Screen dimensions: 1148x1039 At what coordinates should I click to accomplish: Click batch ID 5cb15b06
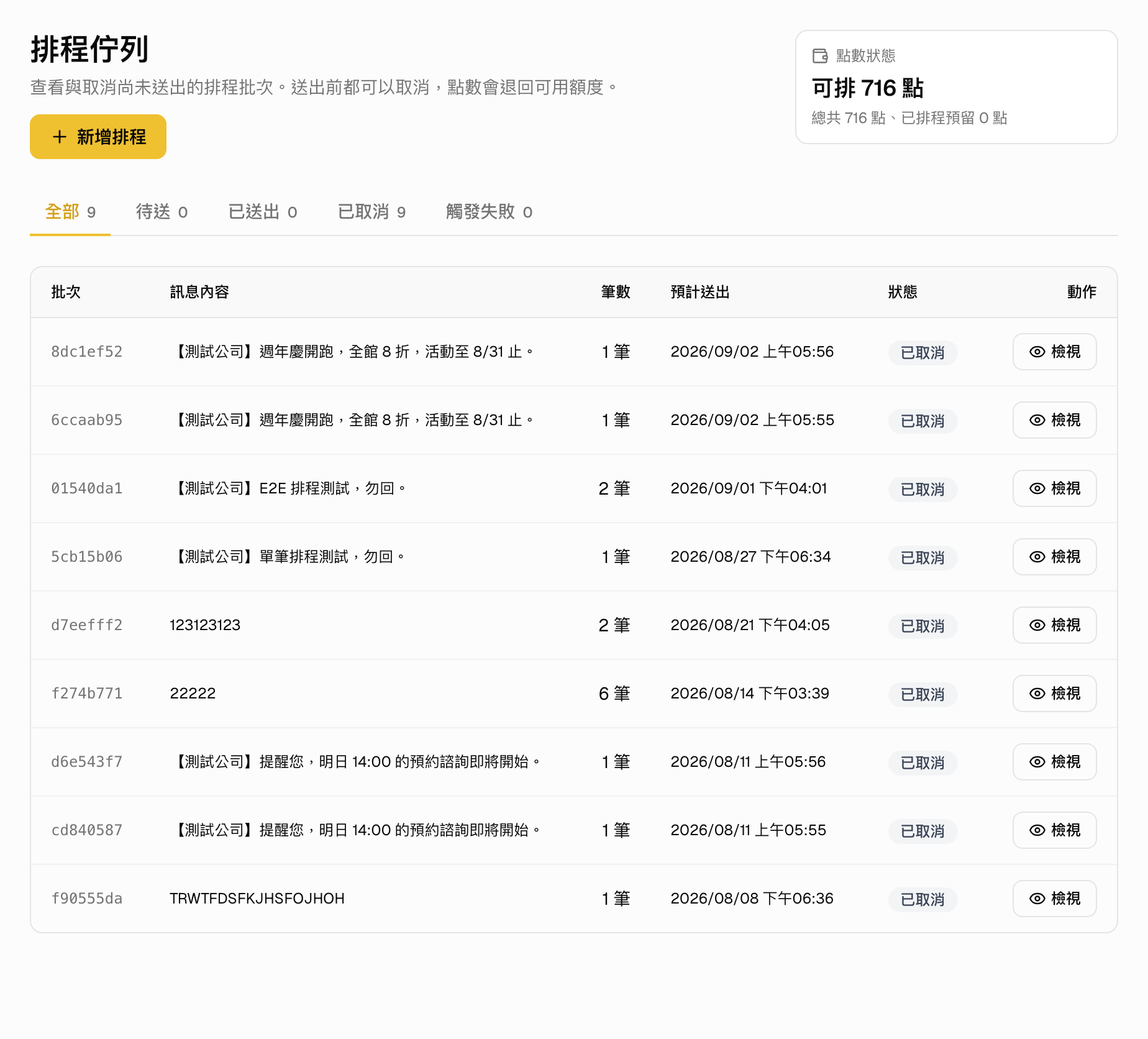coord(87,557)
